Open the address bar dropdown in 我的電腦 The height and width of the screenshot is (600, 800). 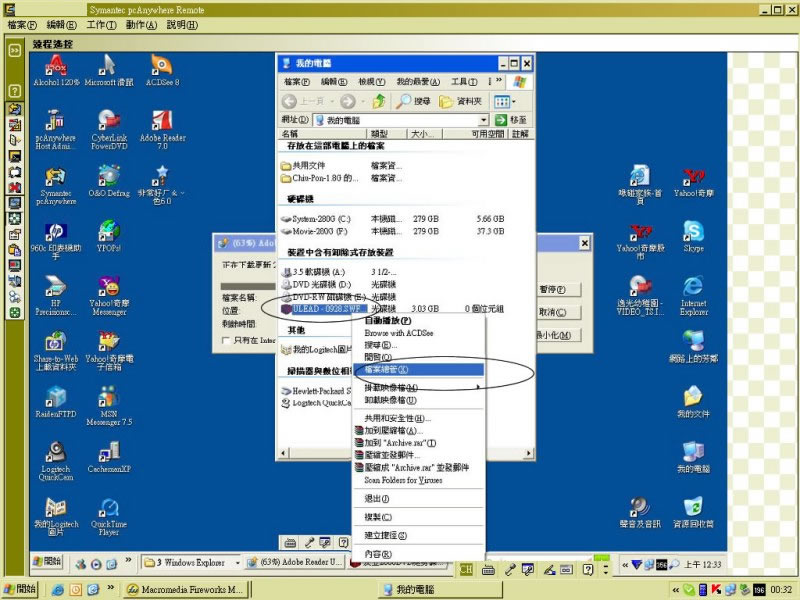(483, 120)
